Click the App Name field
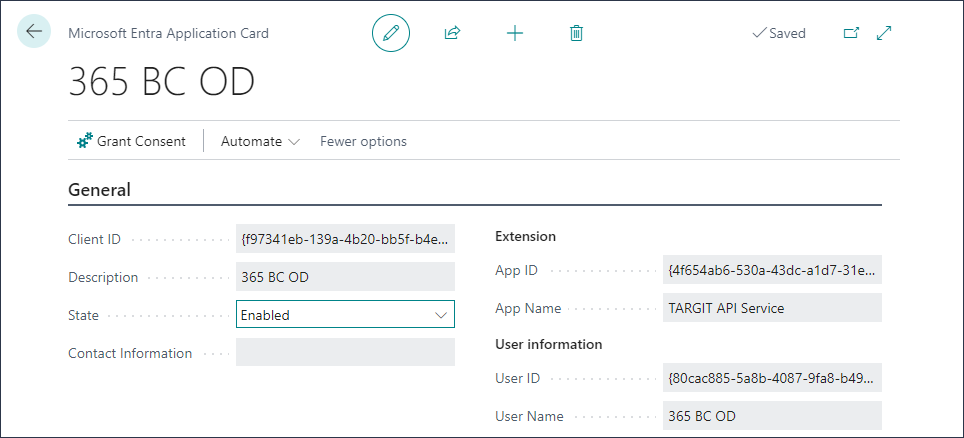 coord(772,308)
